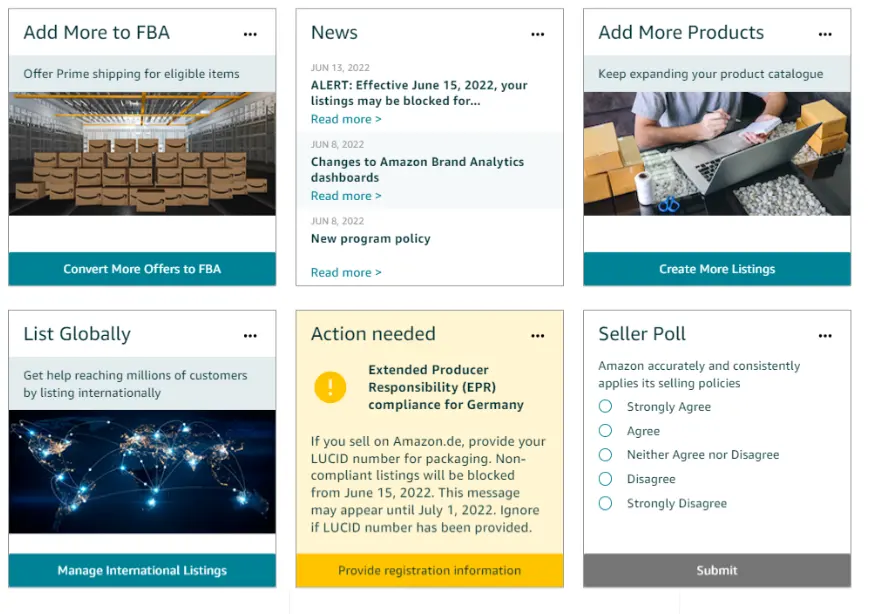Submit the Seller Poll response
883x614 pixels.
point(717,570)
